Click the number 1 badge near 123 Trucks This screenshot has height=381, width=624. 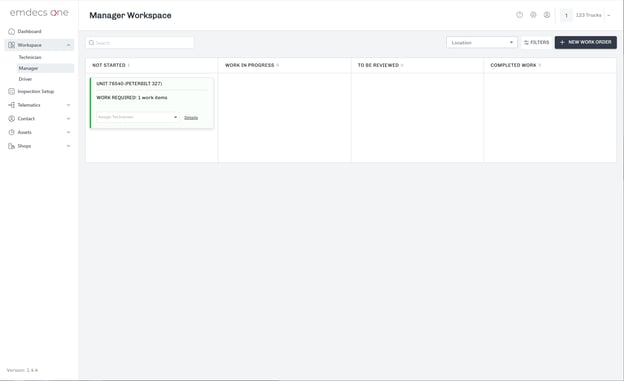pos(566,16)
